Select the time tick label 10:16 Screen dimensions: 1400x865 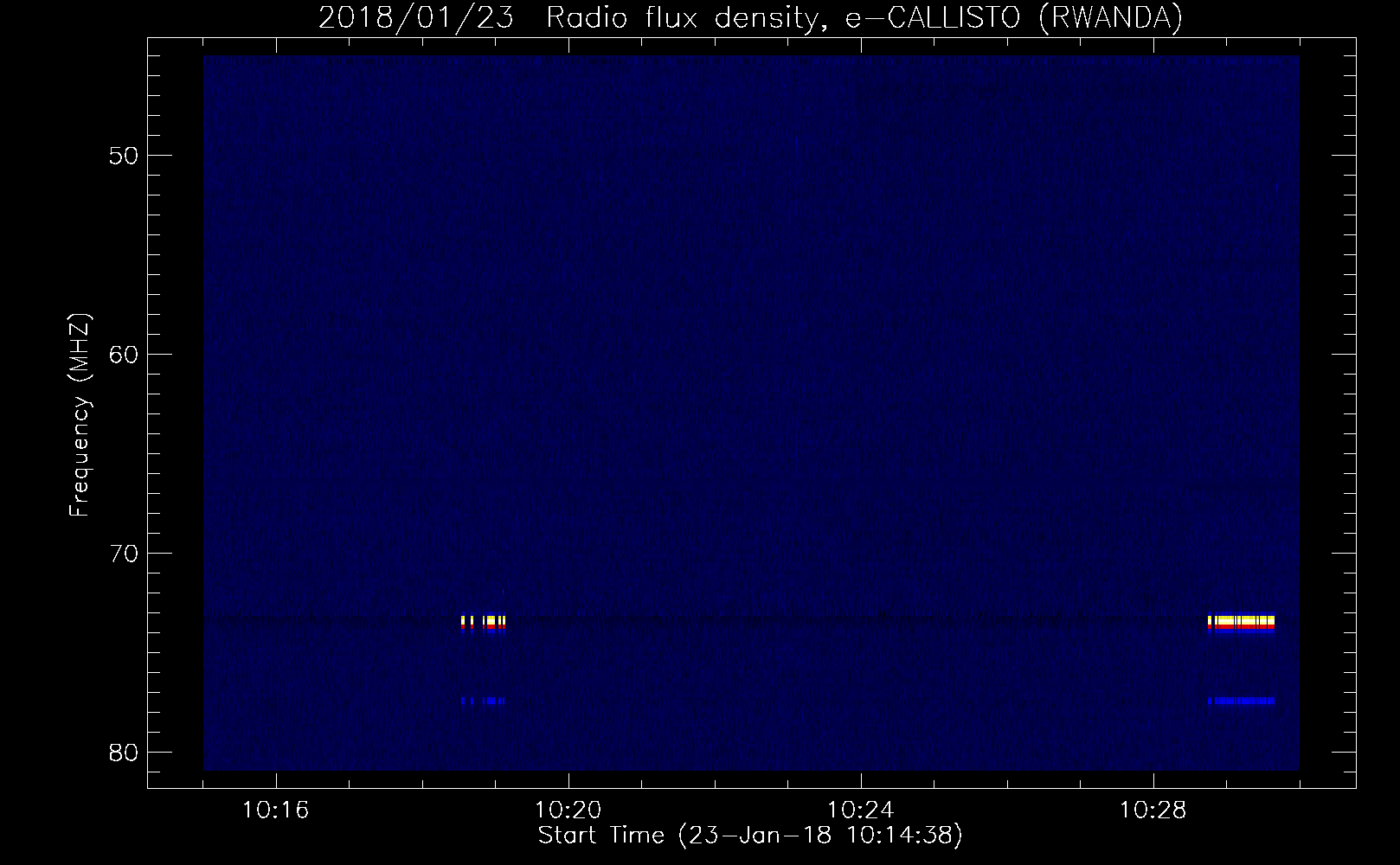pos(276,811)
